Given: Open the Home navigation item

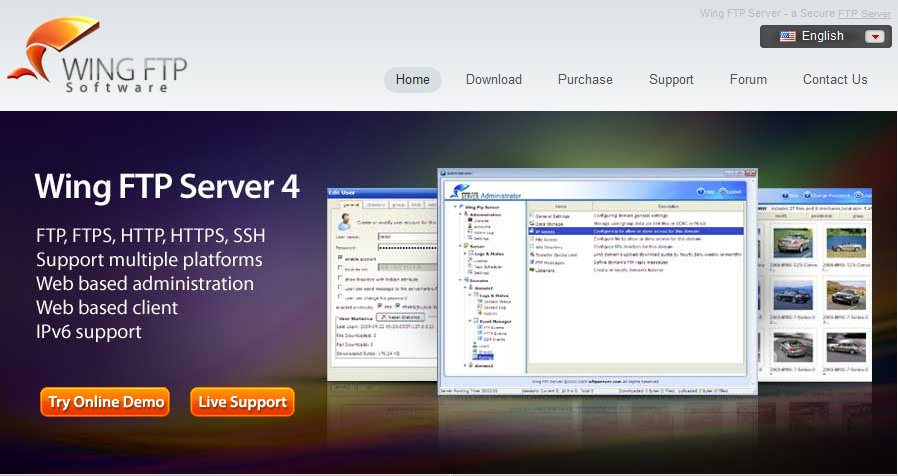Looking at the screenshot, I should coord(412,80).
